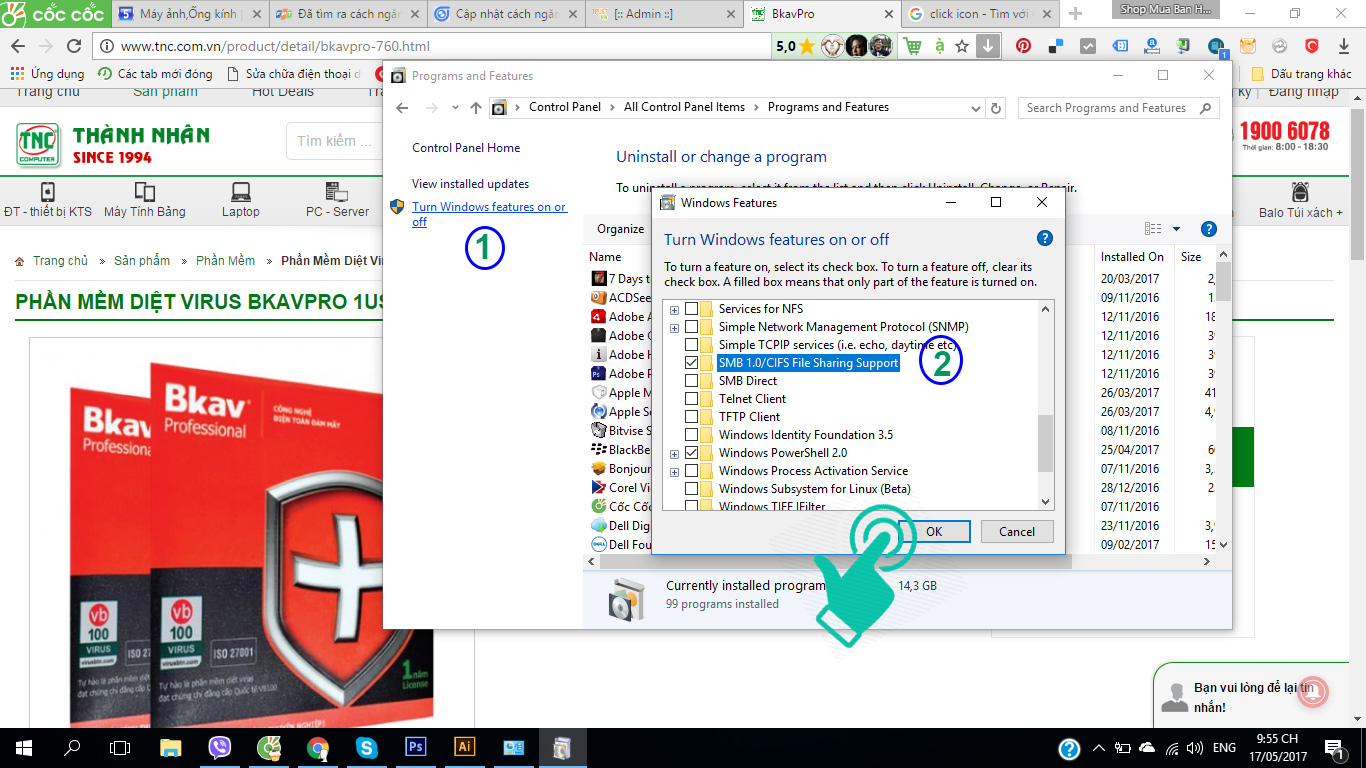Open the Viber app from the taskbar
This screenshot has height=768, width=1366.
[220, 747]
